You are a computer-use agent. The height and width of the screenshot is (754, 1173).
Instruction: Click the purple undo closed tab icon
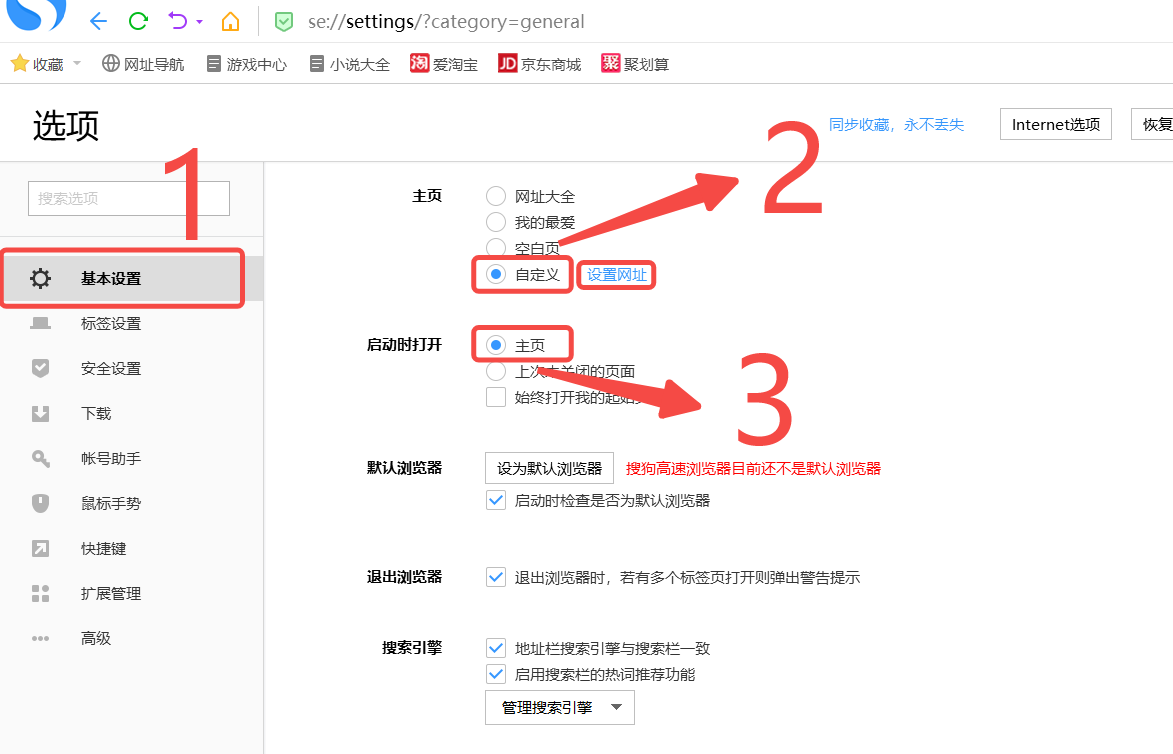click(x=178, y=21)
